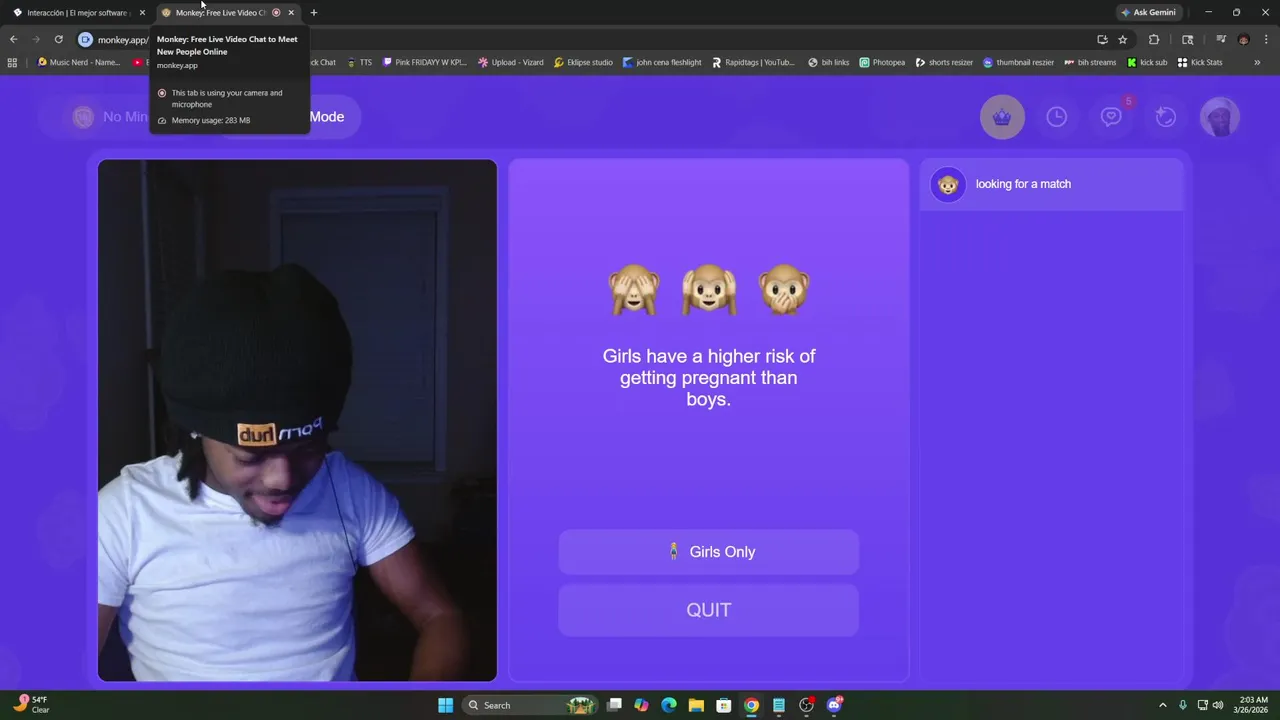Close the Monkey Free Live Video tab

291,12
